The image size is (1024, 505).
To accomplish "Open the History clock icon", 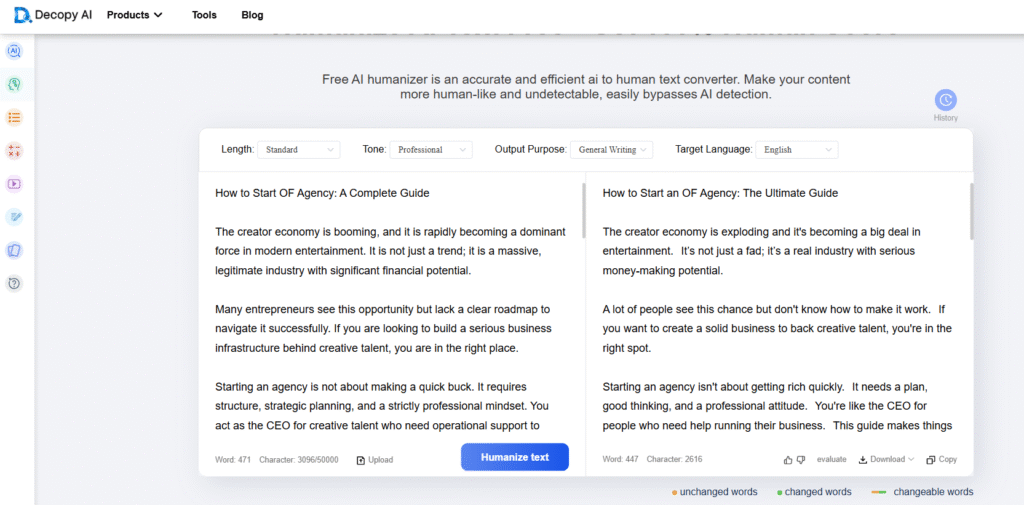I will coord(945,101).
